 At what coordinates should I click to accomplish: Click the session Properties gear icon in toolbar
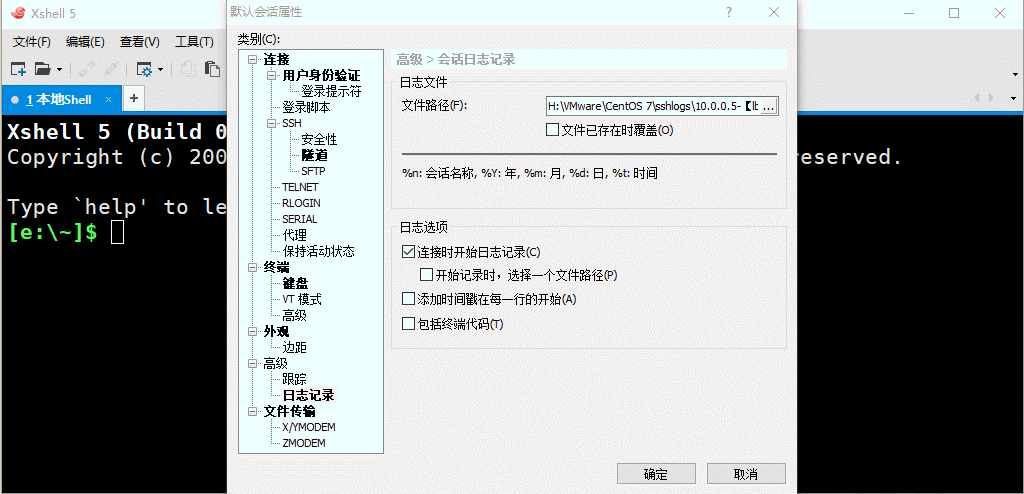coord(144,69)
